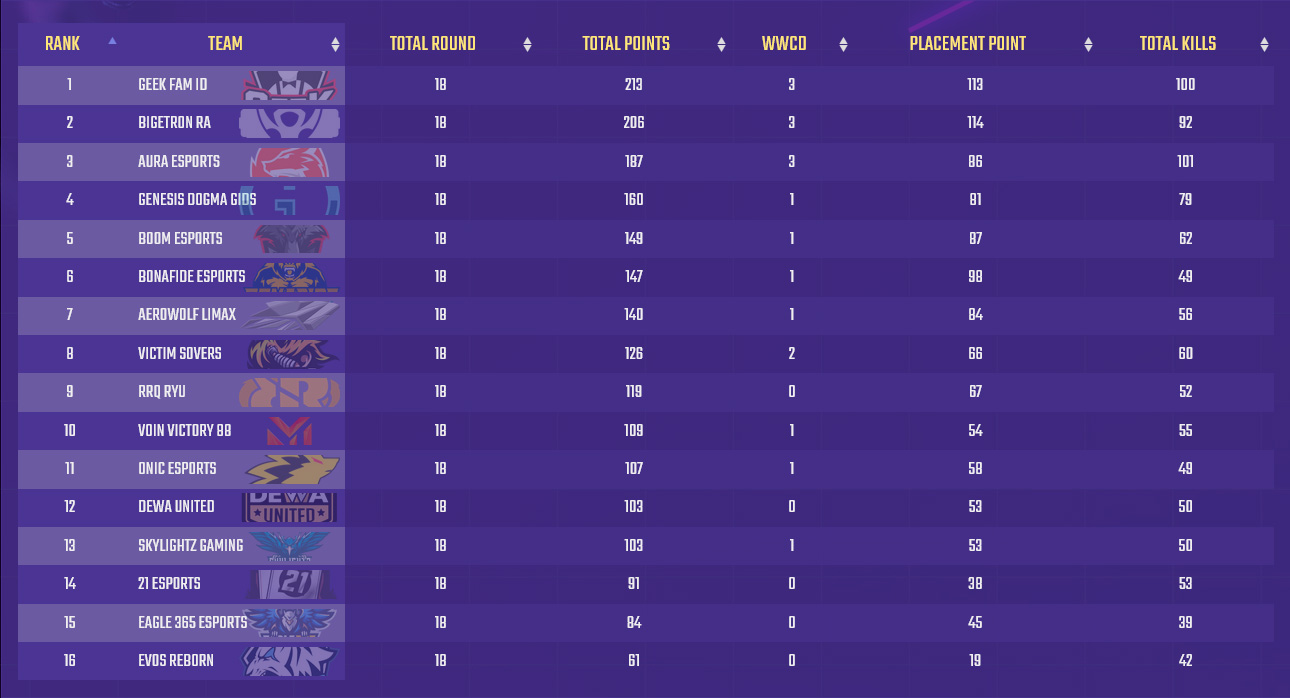Viewport: 1290px width, 698px height.
Task: Click the Placement Point column header
Action: pos(967,44)
